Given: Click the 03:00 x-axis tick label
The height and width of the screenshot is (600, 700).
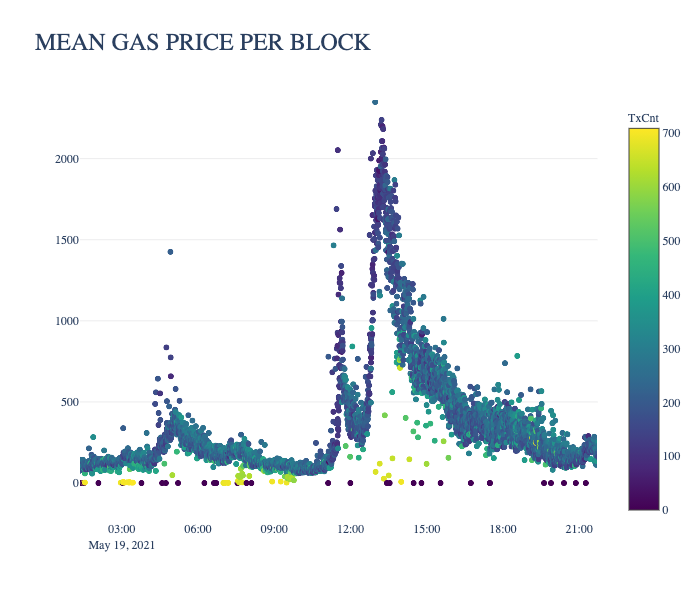Looking at the screenshot, I should click(x=121, y=529).
